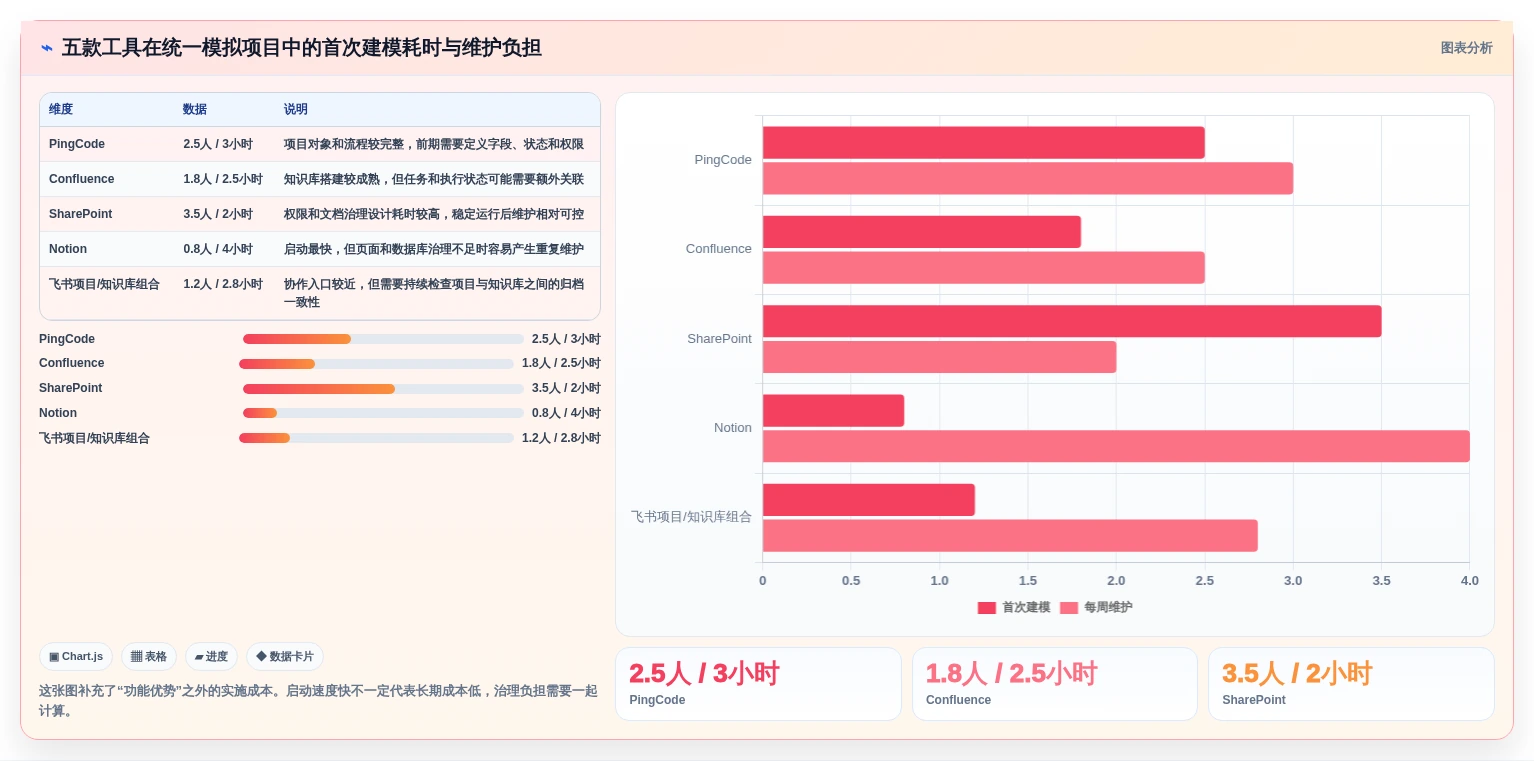This screenshot has height=761, width=1534.
Task: Click the PingCode 首次建模 chart bar
Action: [983, 143]
